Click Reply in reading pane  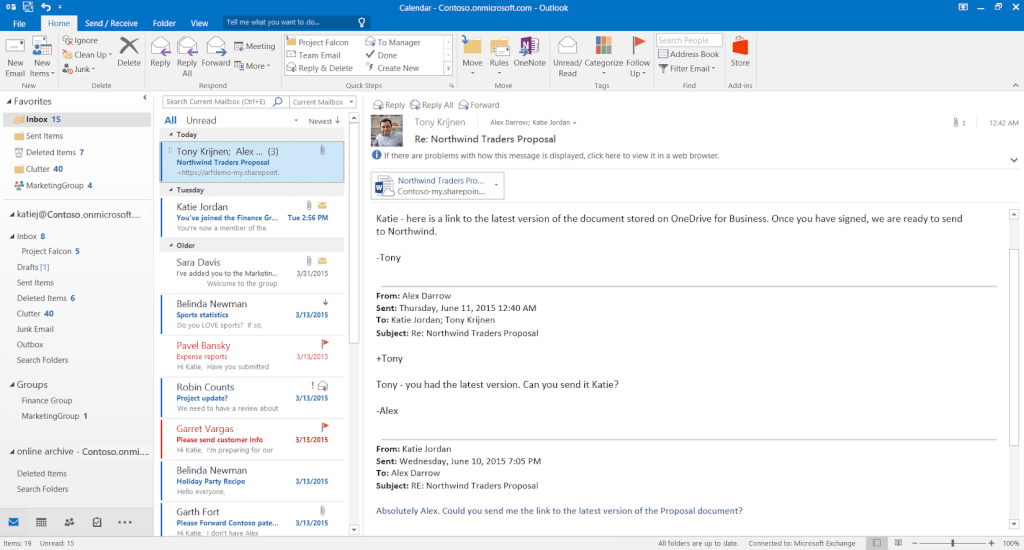[x=389, y=105]
